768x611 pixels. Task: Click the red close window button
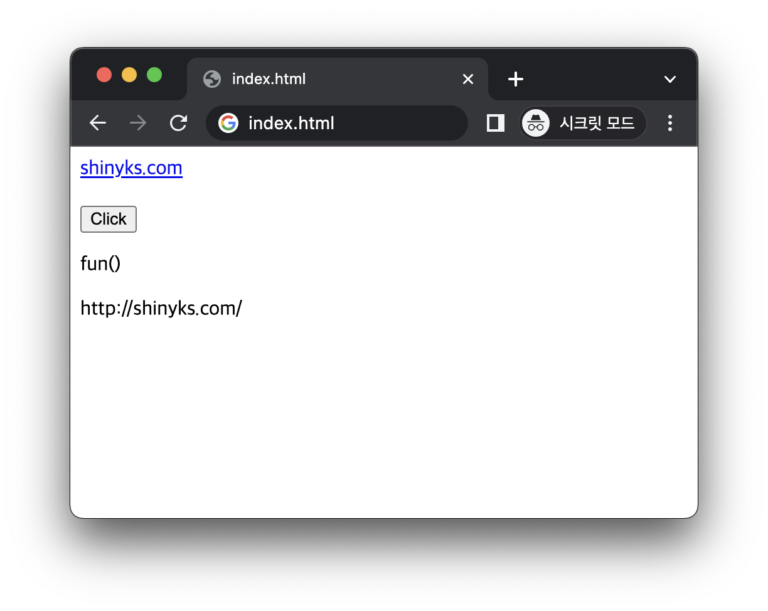[104, 75]
